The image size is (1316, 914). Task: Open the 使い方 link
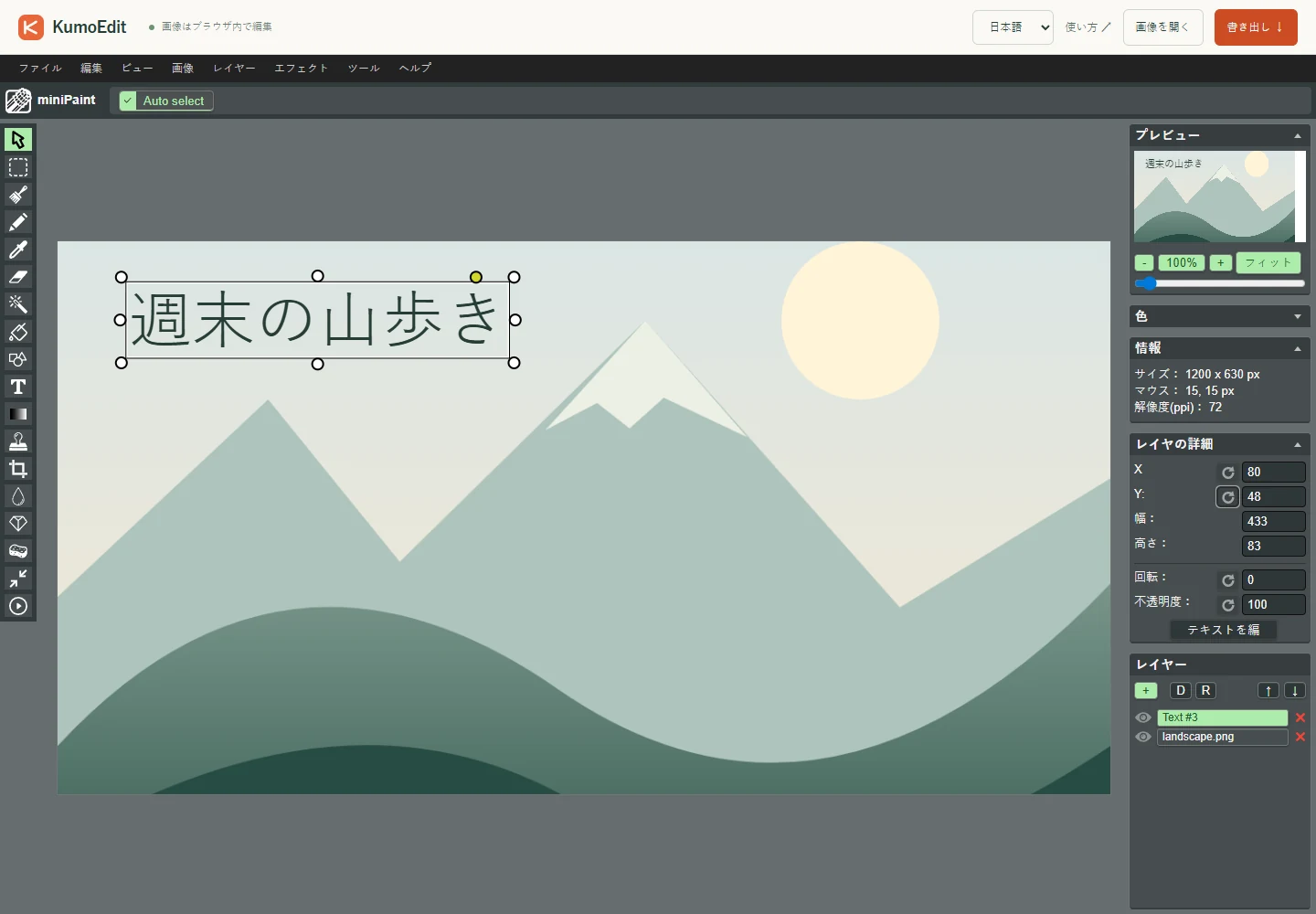(1088, 27)
